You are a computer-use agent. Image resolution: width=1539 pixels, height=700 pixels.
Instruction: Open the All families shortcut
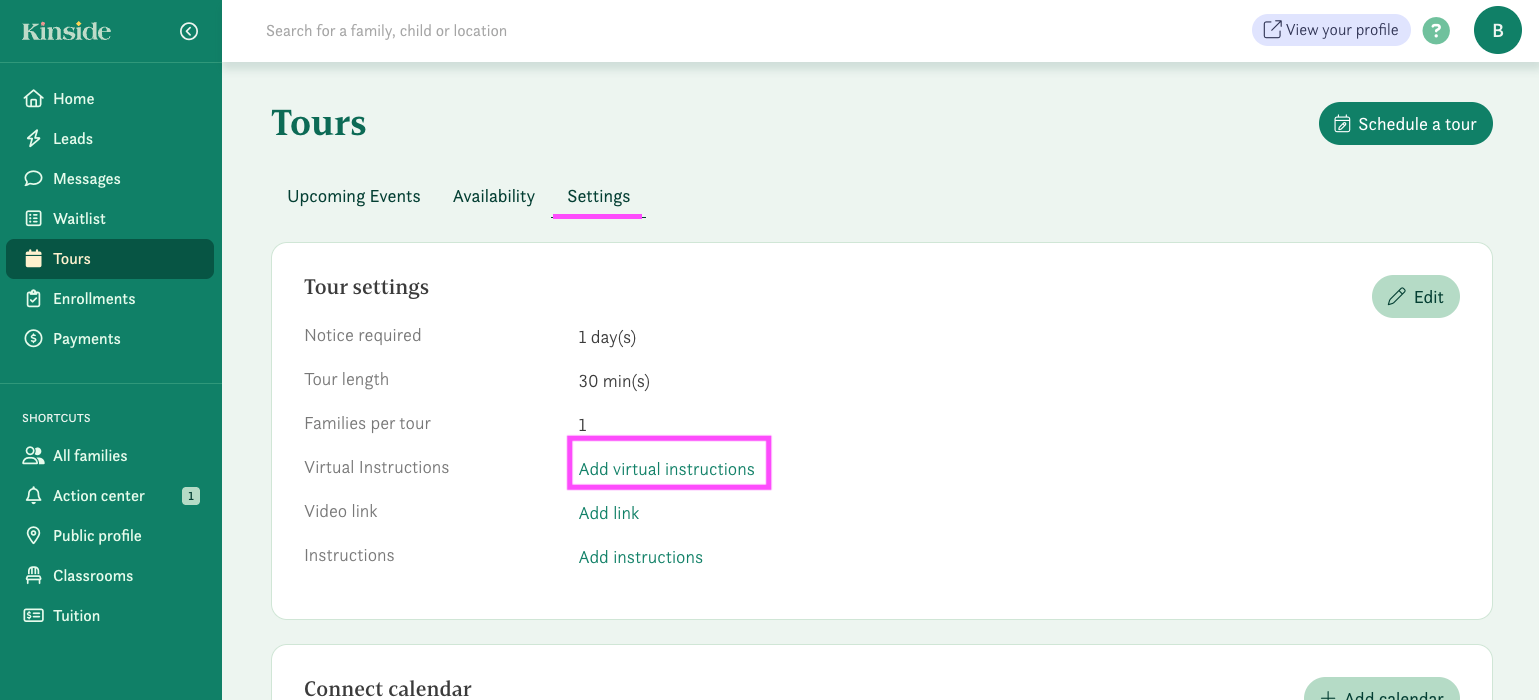pos(89,455)
